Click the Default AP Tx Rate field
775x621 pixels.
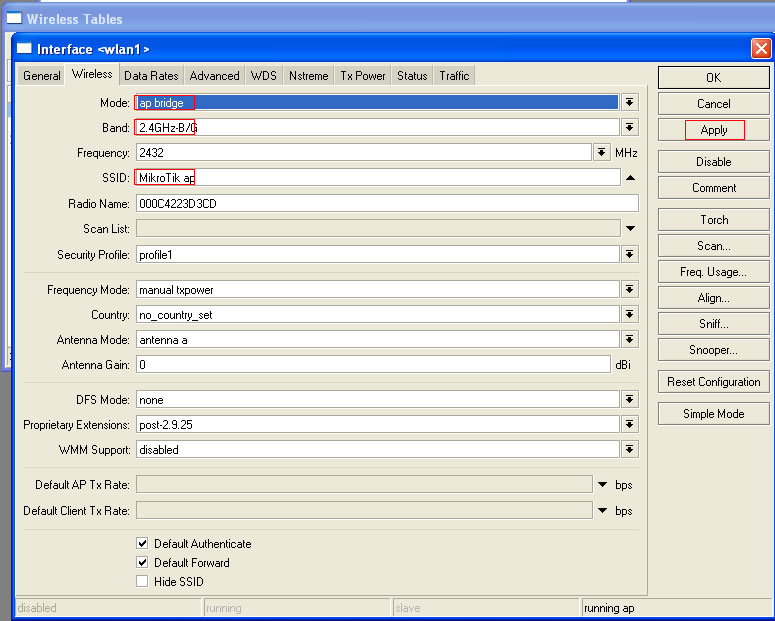pos(364,485)
